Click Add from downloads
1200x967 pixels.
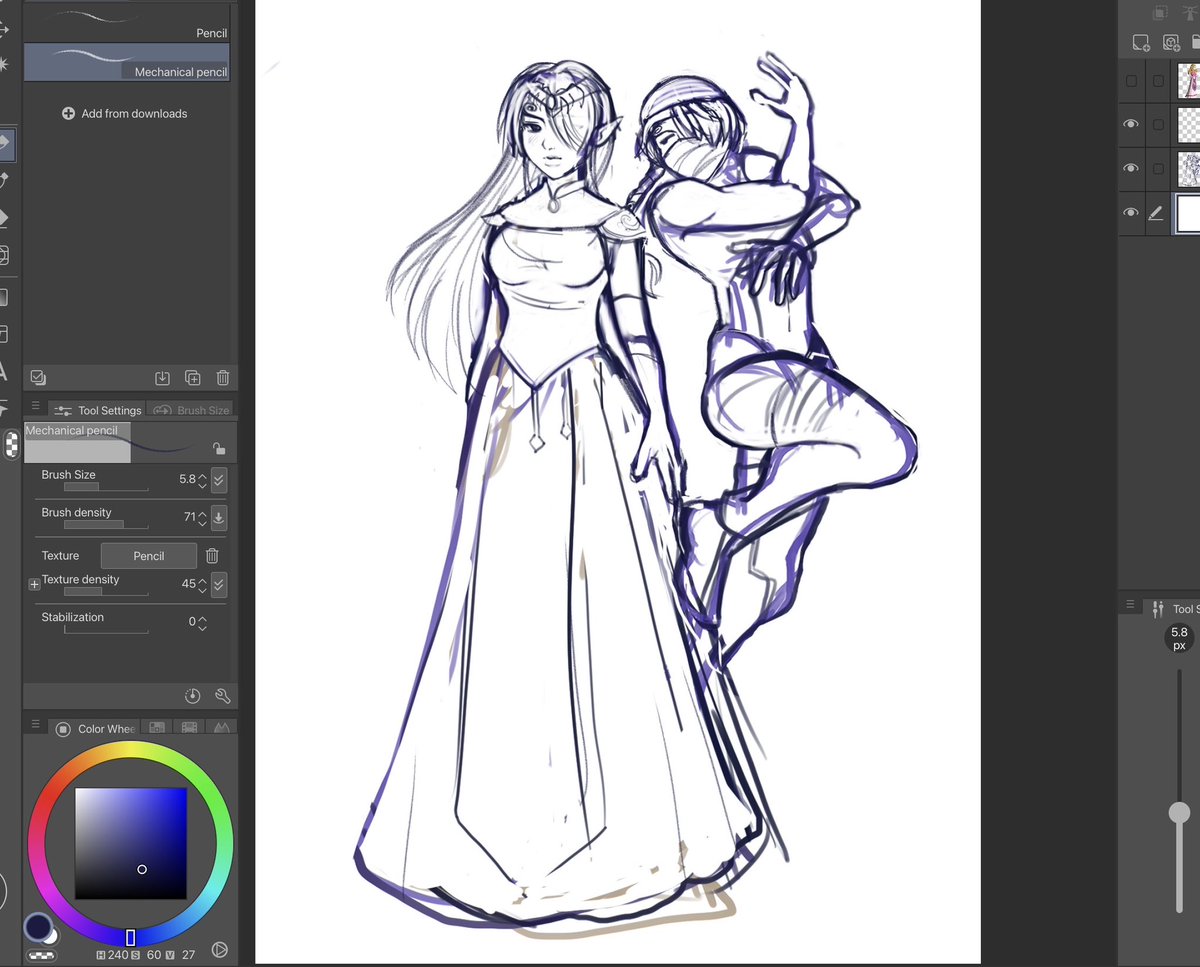125,114
